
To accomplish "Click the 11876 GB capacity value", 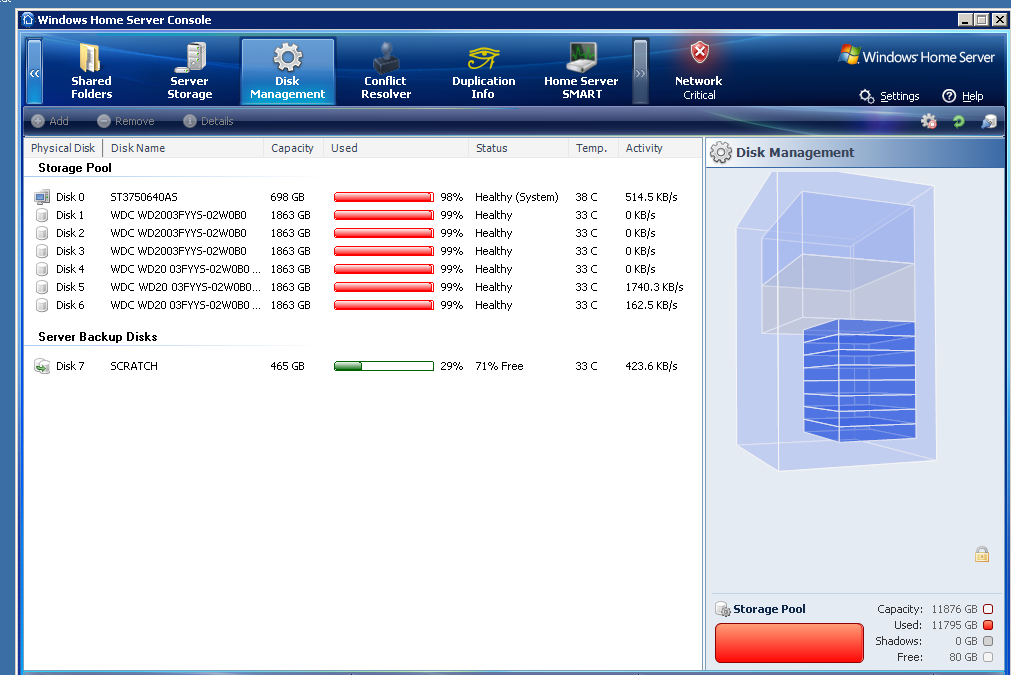I will 954,609.
